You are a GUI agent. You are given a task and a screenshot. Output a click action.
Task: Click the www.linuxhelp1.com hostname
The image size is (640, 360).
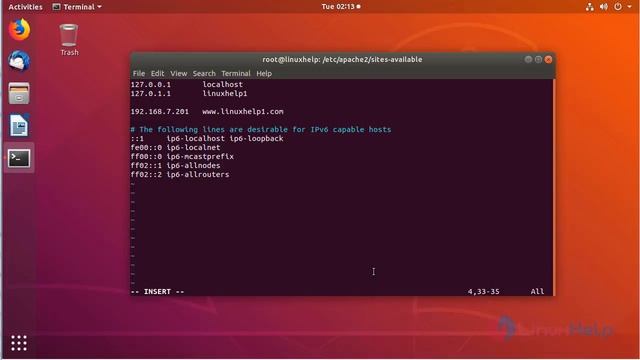coord(243,111)
